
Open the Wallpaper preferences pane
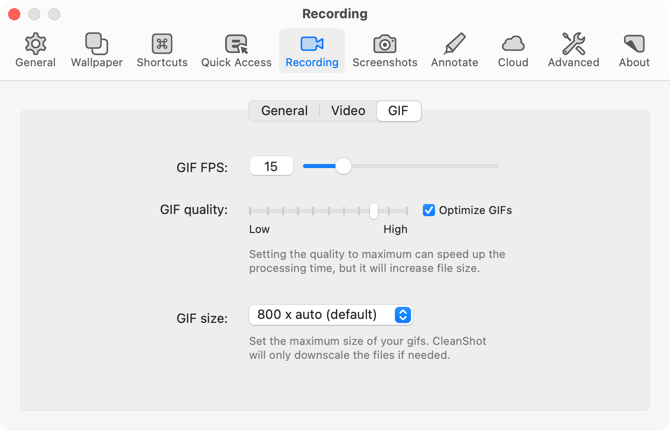coord(96,44)
